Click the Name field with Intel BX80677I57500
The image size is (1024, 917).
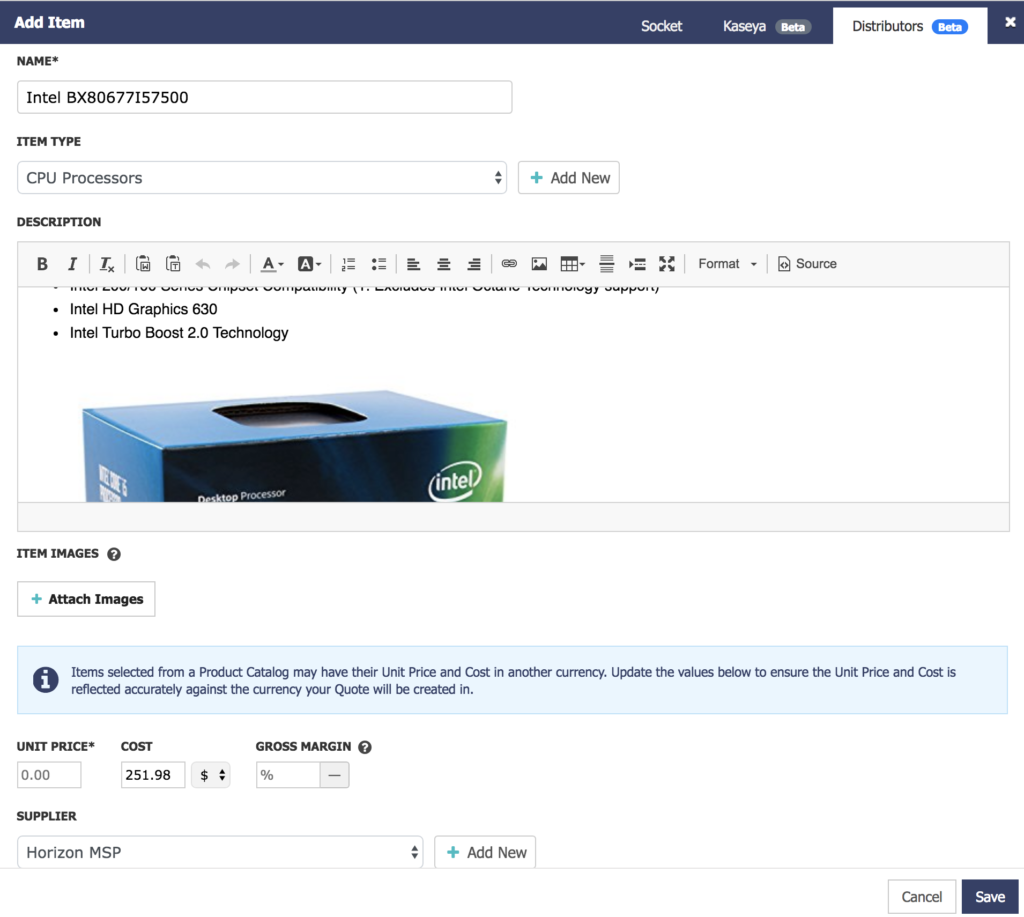point(264,97)
